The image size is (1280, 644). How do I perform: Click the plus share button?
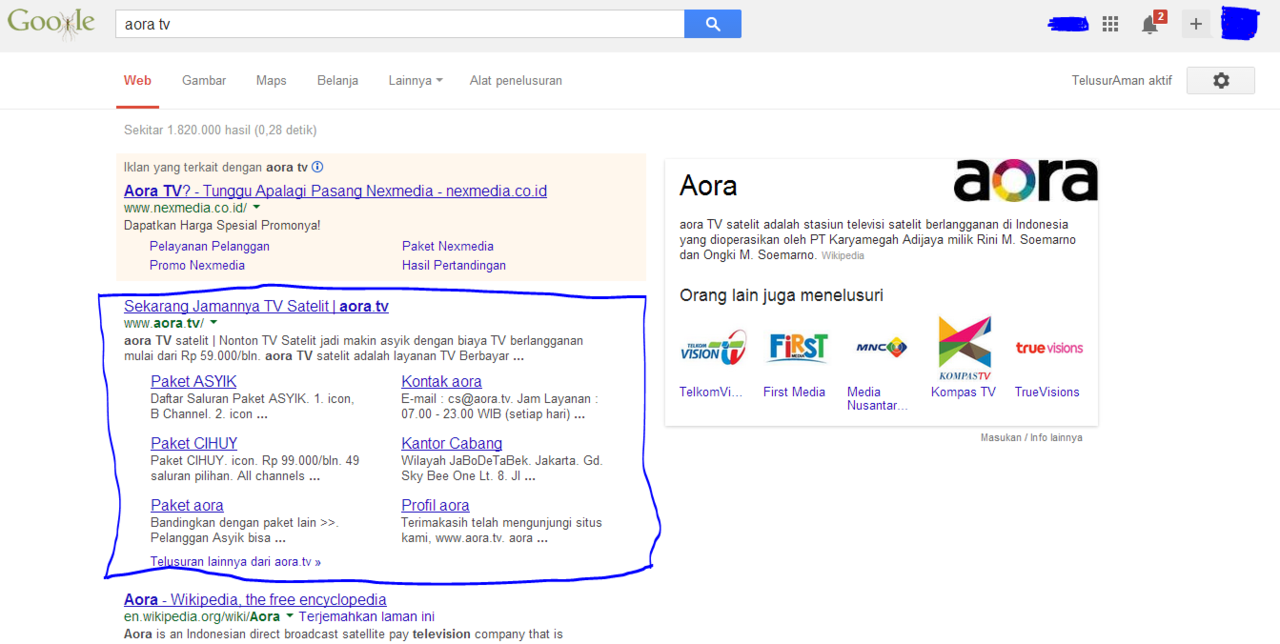click(1196, 24)
